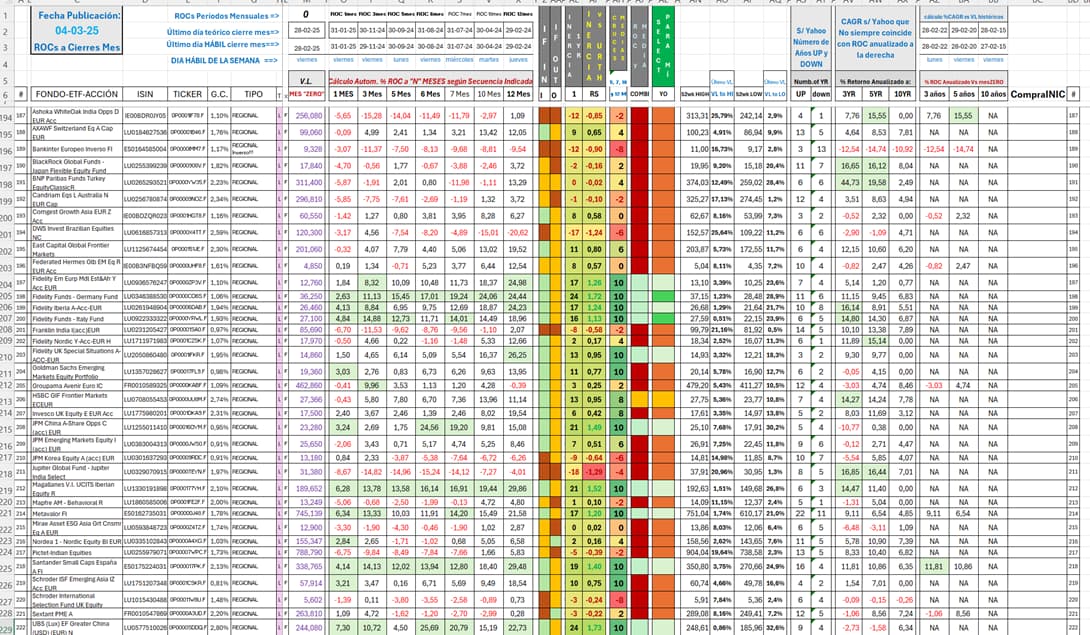Click the '7 Mes' header cell
The width and height of the screenshot is (1090, 635).
point(459,94)
